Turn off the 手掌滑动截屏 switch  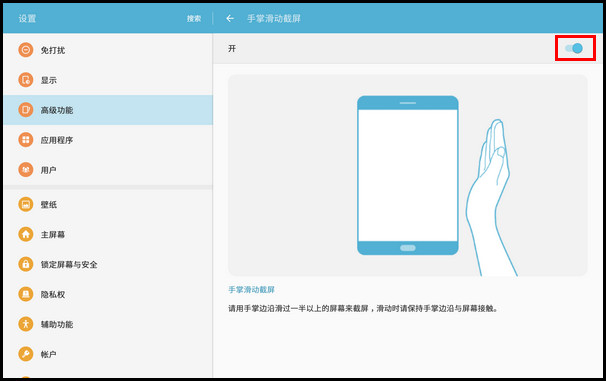click(x=574, y=48)
